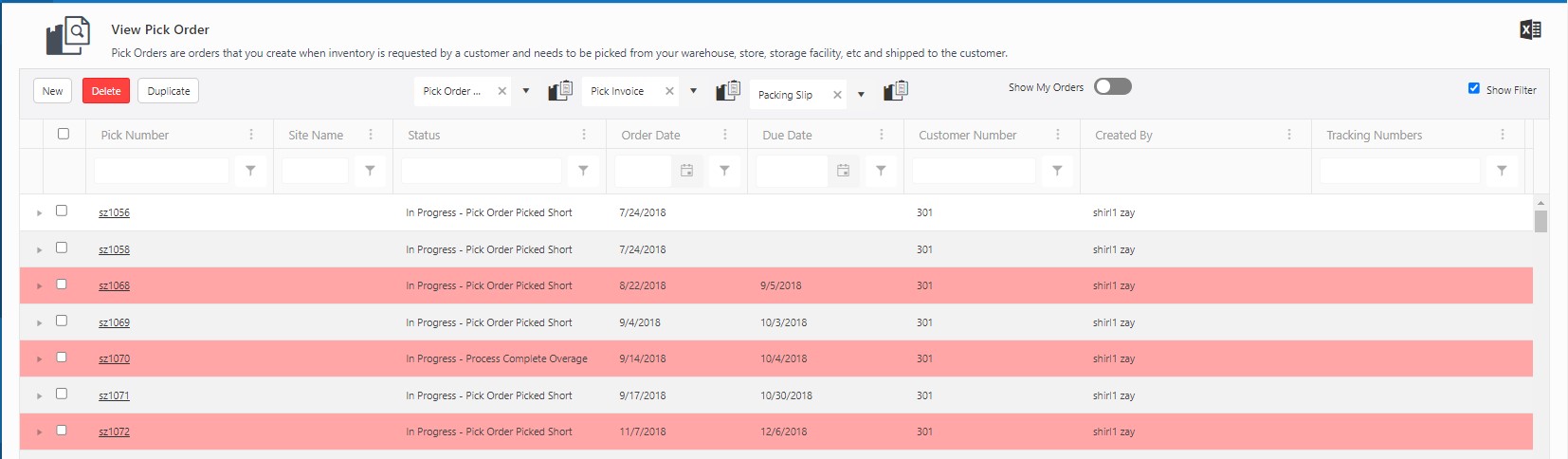Check the box for order sz1056
The height and width of the screenshot is (459, 1568).
pos(62,211)
